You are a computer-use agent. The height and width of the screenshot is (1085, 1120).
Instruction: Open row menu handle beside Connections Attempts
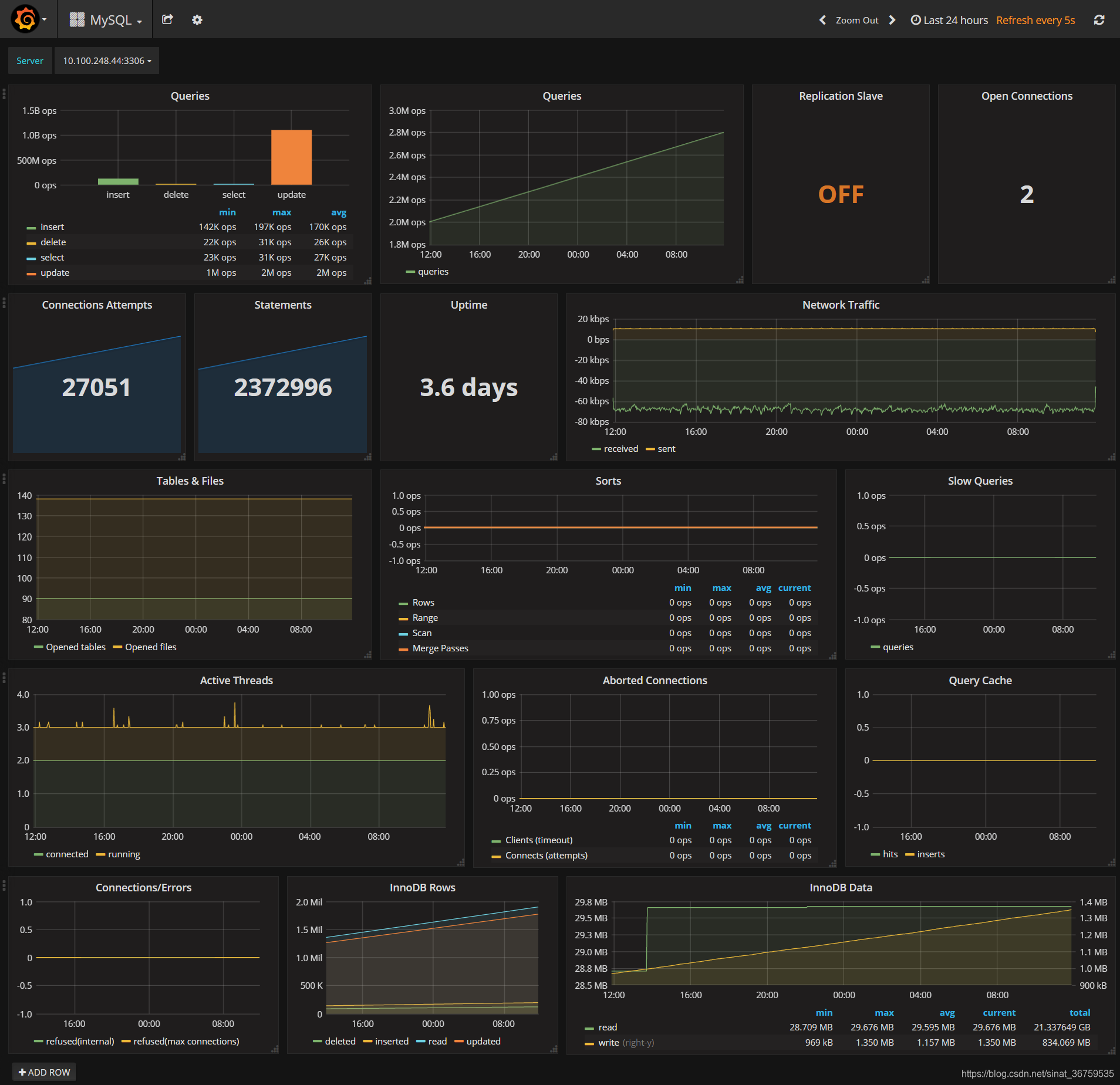(4, 302)
